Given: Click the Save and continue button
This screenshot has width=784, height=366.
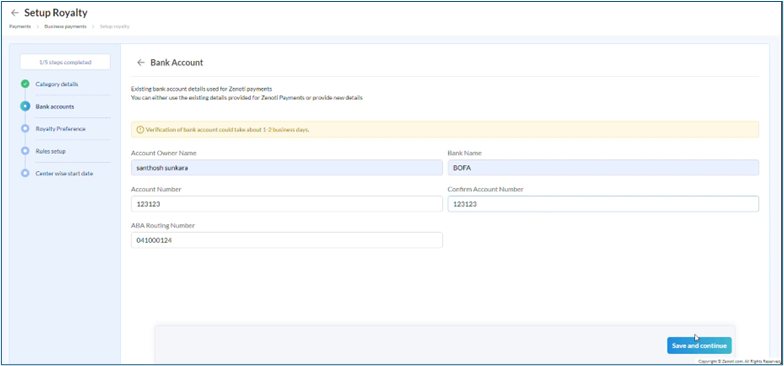Looking at the screenshot, I should [x=699, y=346].
